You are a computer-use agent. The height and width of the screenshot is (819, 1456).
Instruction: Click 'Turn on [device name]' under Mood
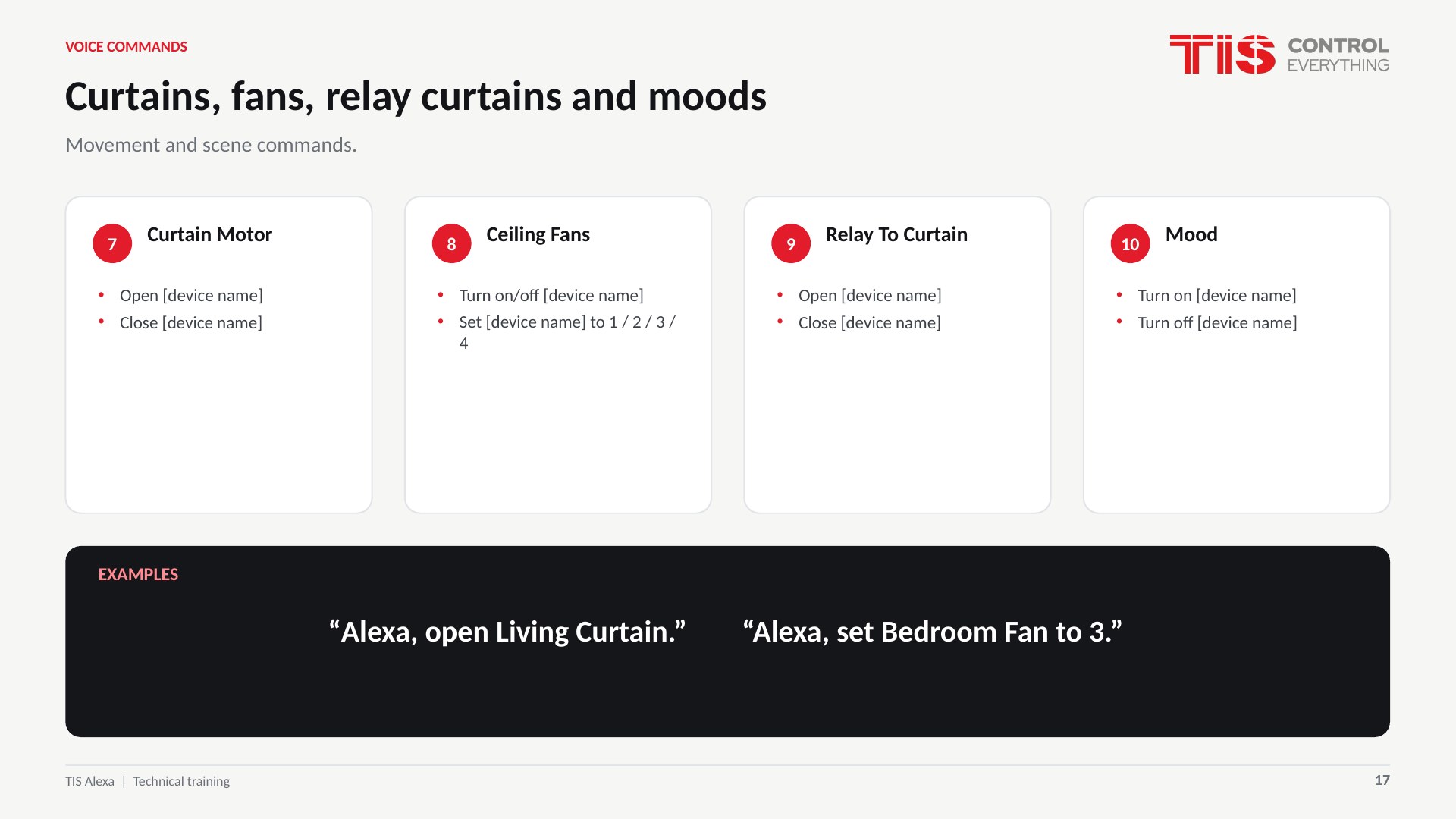pyautogui.click(x=1217, y=296)
